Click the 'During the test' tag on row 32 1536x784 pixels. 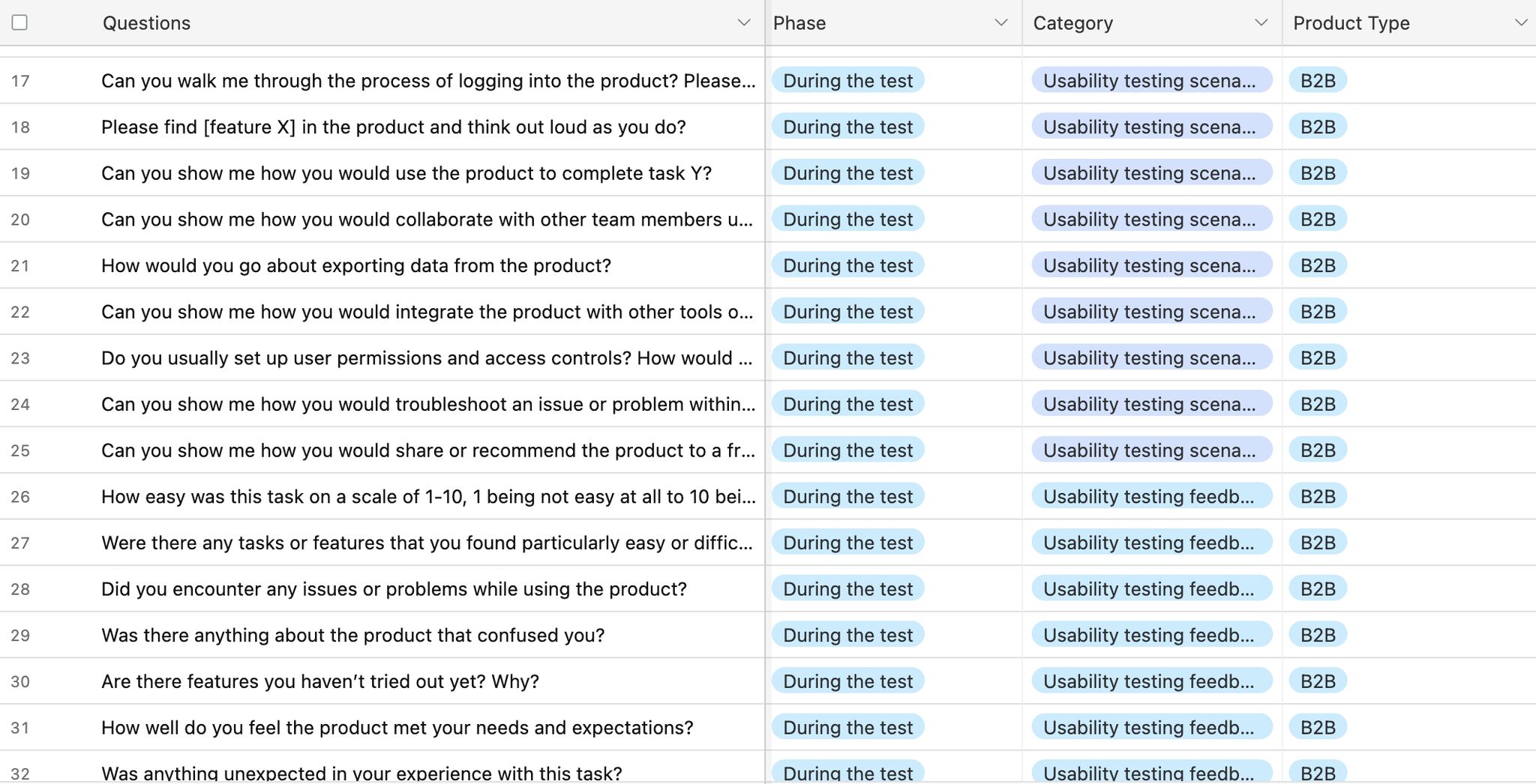pos(847,773)
